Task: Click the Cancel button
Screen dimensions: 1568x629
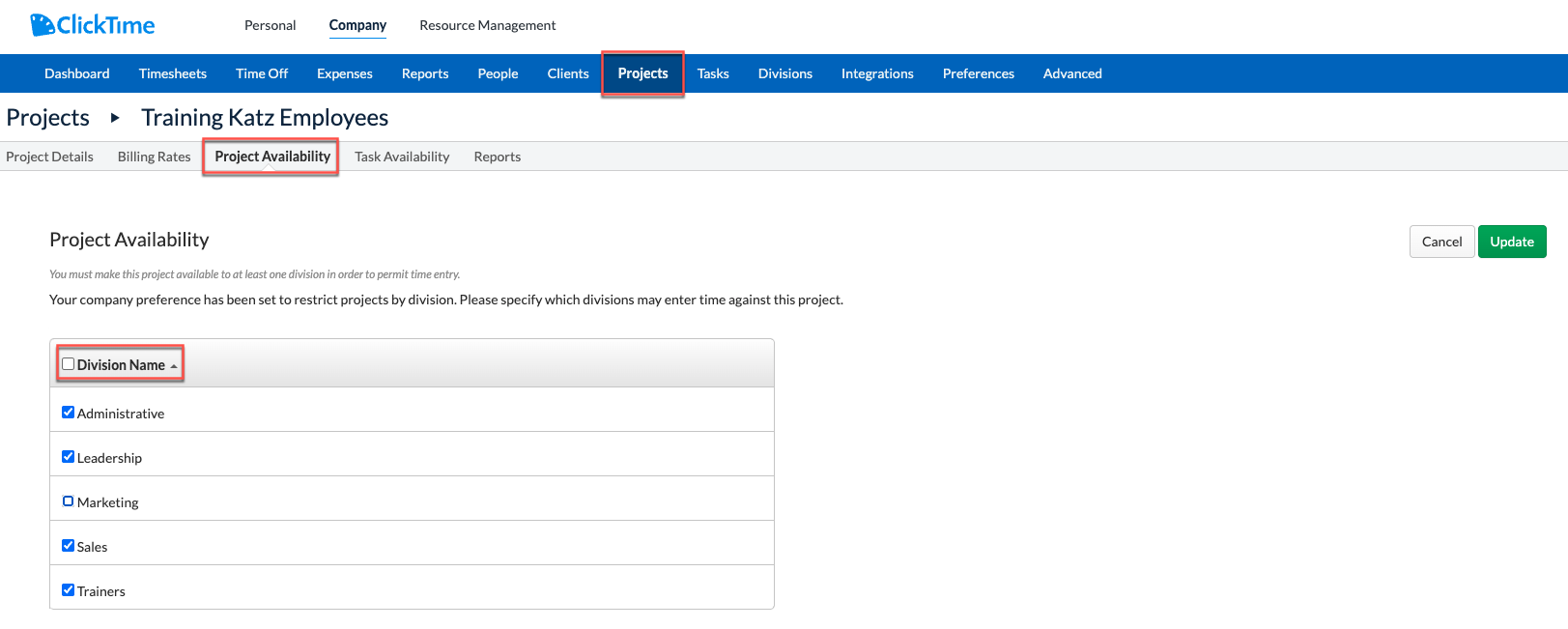Action: pos(1440,242)
